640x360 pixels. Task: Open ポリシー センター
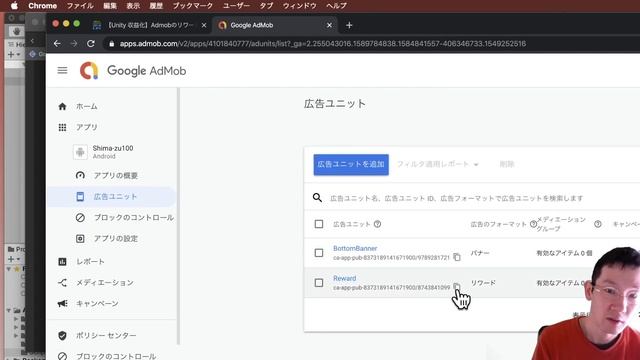pos(106,336)
